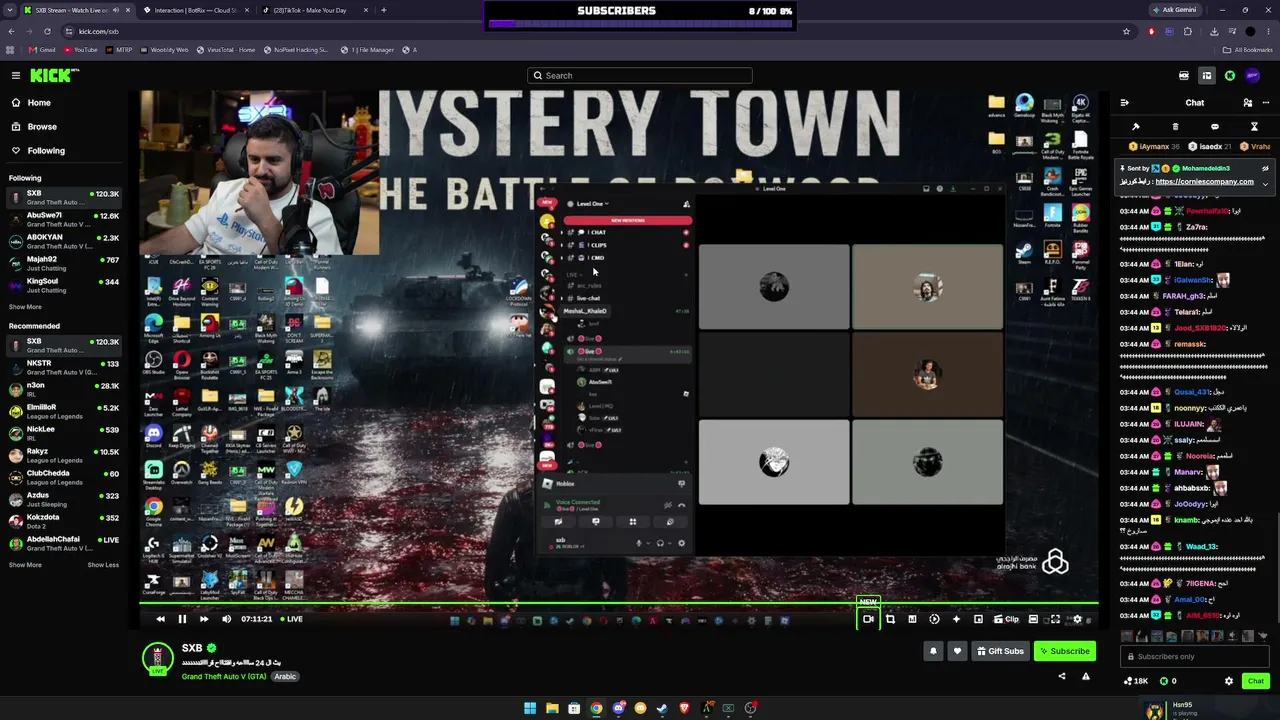The height and width of the screenshot is (720, 1280).
Task: Toggle follow heart button for SXB
Action: pos(957,651)
